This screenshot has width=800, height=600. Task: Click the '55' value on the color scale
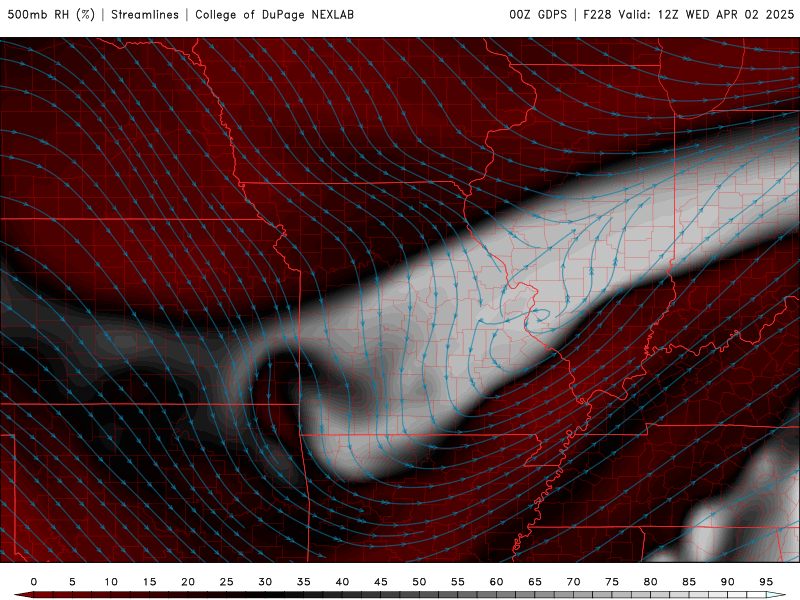click(458, 582)
